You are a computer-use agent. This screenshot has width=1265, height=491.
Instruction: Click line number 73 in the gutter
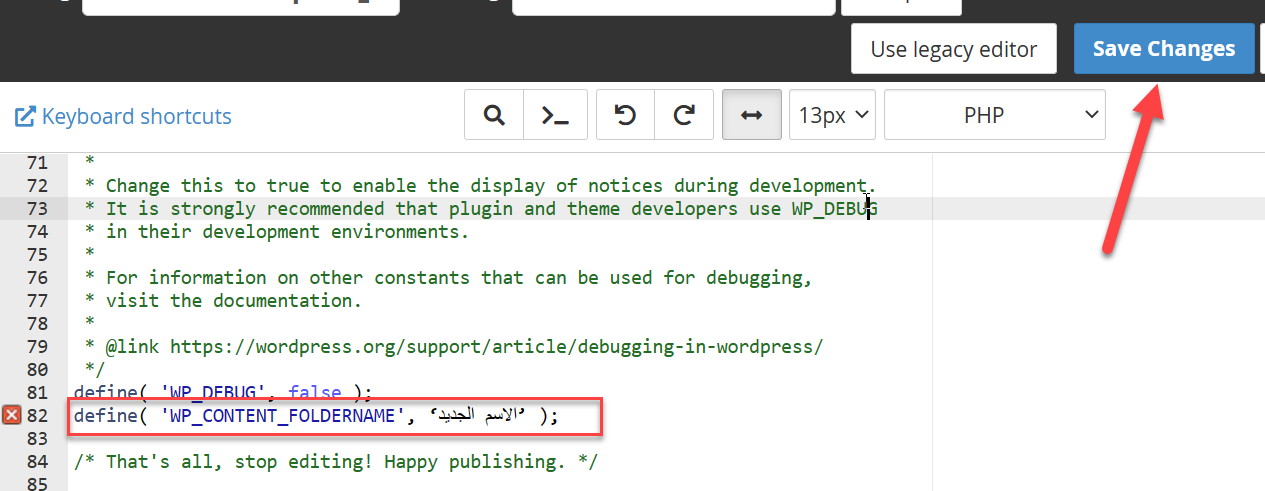point(37,209)
